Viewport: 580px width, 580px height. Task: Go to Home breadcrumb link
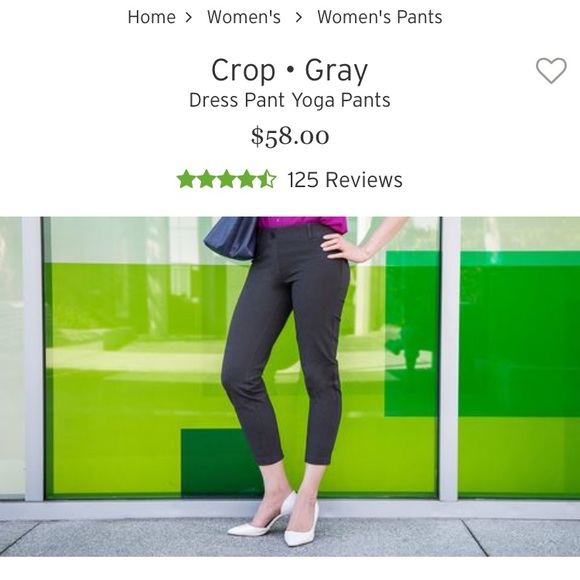(151, 17)
